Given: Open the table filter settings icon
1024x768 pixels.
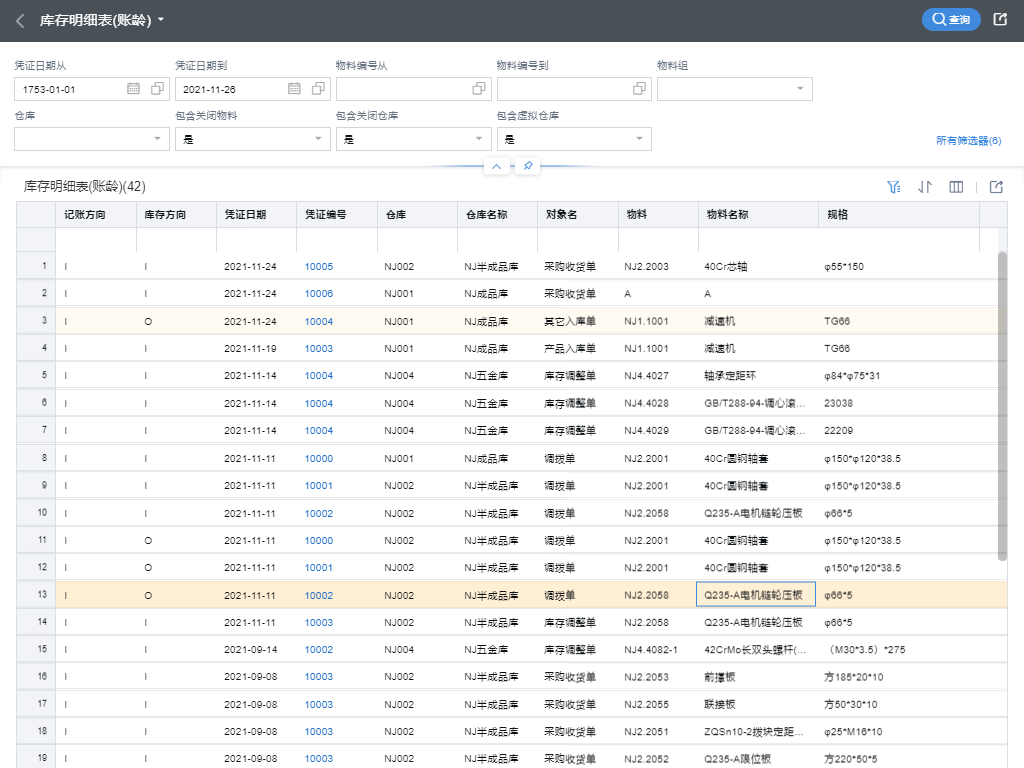Looking at the screenshot, I should (893, 187).
